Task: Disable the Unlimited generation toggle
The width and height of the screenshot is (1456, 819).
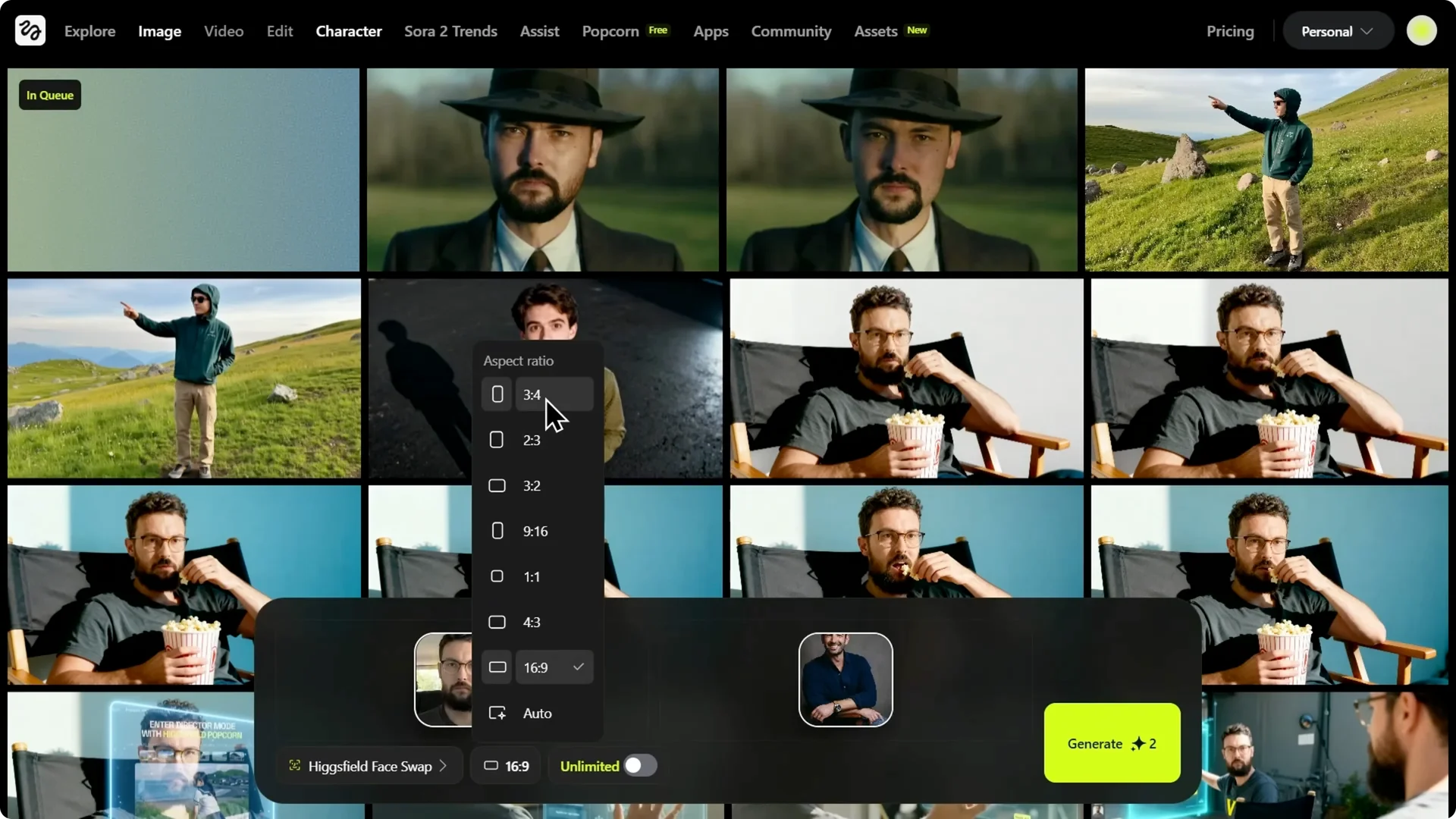Action: click(x=639, y=766)
